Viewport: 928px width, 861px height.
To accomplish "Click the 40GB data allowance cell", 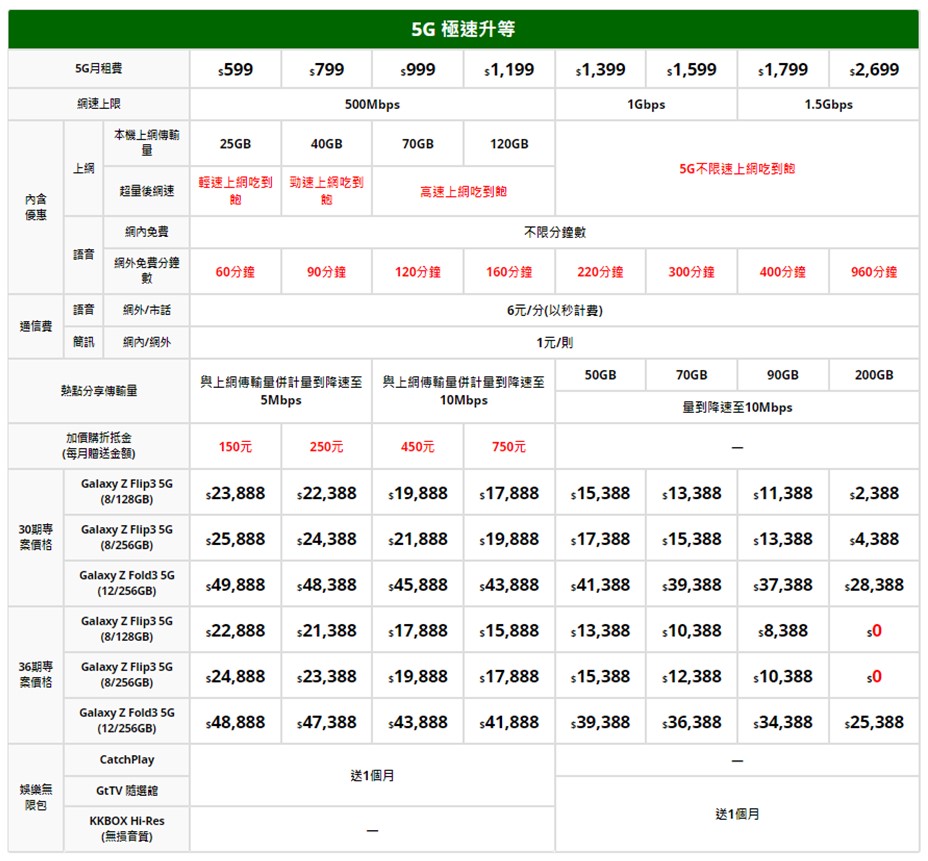I will pos(327,144).
